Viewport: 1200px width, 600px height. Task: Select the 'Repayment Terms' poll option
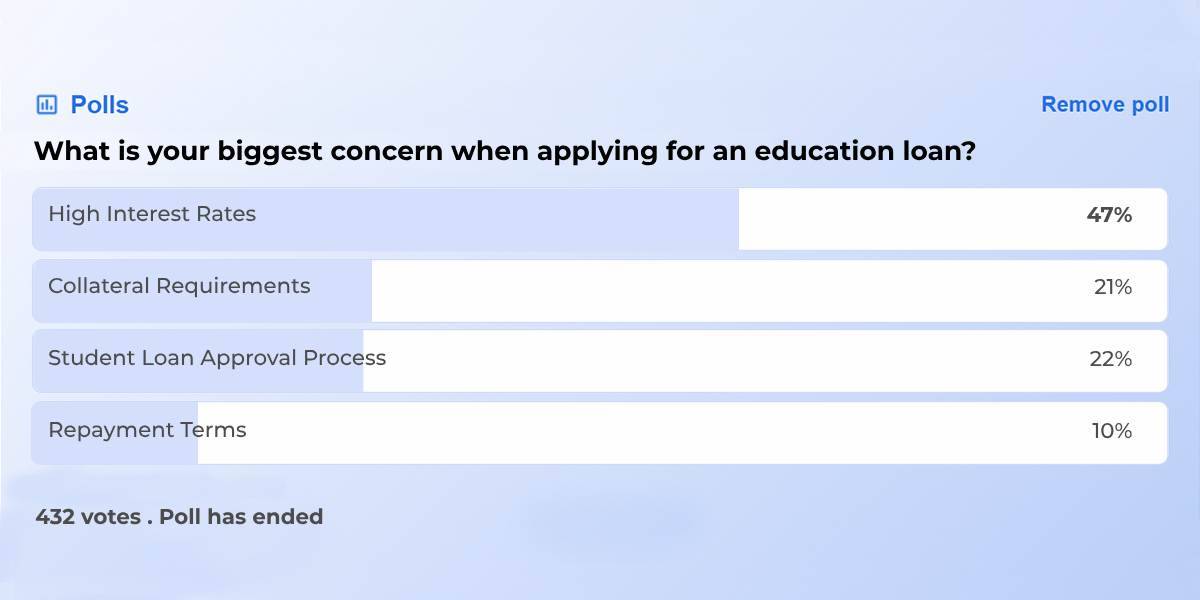pyautogui.click(x=146, y=430)
